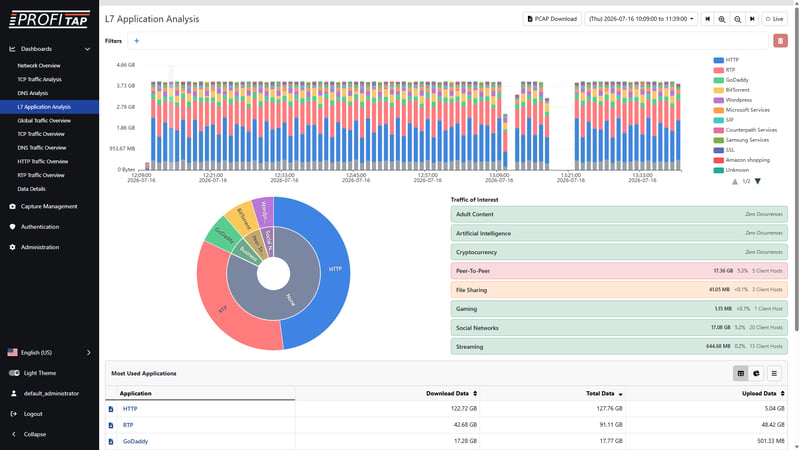Jump to the previous time window
Screen dimensions: 800x450
[x=707, y=19]
